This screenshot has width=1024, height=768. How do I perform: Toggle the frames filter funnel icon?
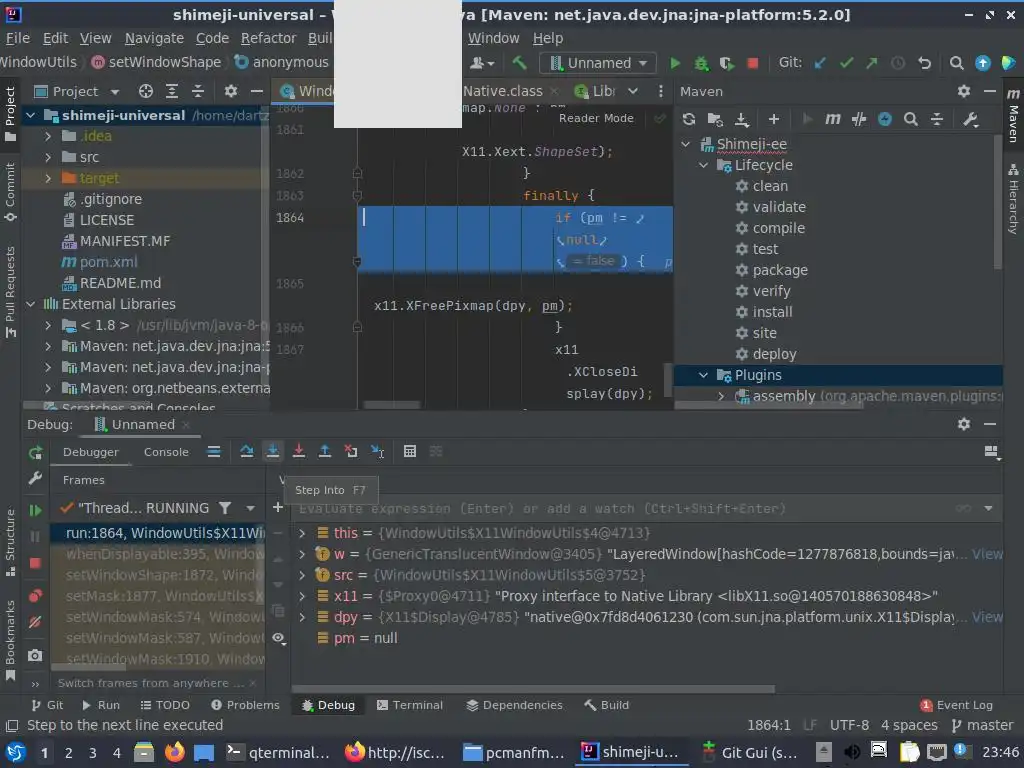225,507
